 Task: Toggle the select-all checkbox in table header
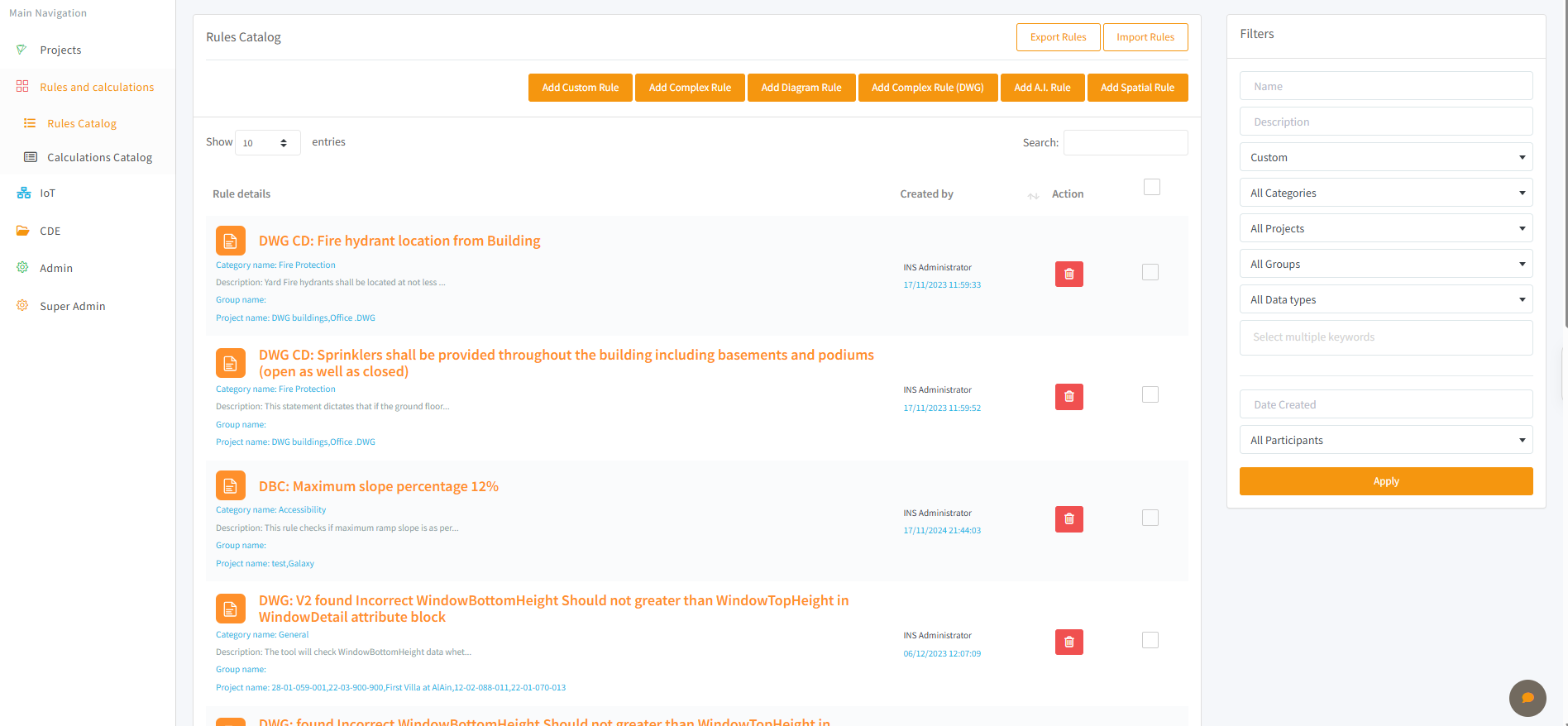pos(1152,187)
